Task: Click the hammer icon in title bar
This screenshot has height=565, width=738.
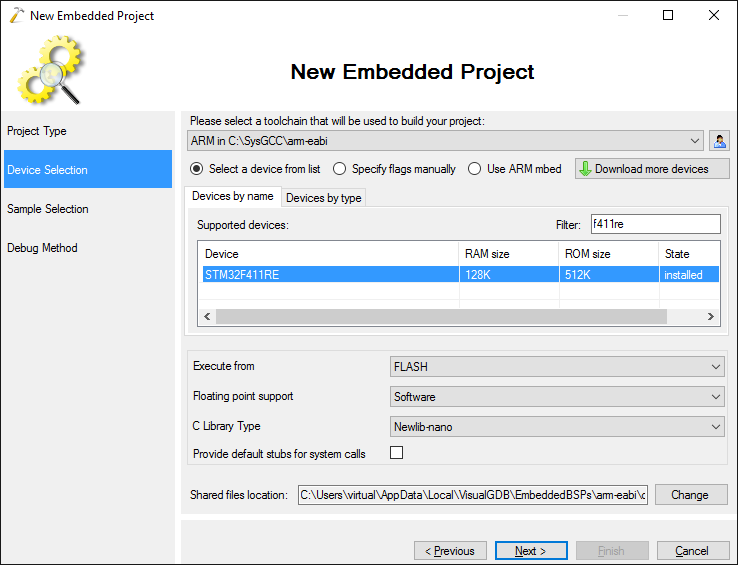Action: 16,15
